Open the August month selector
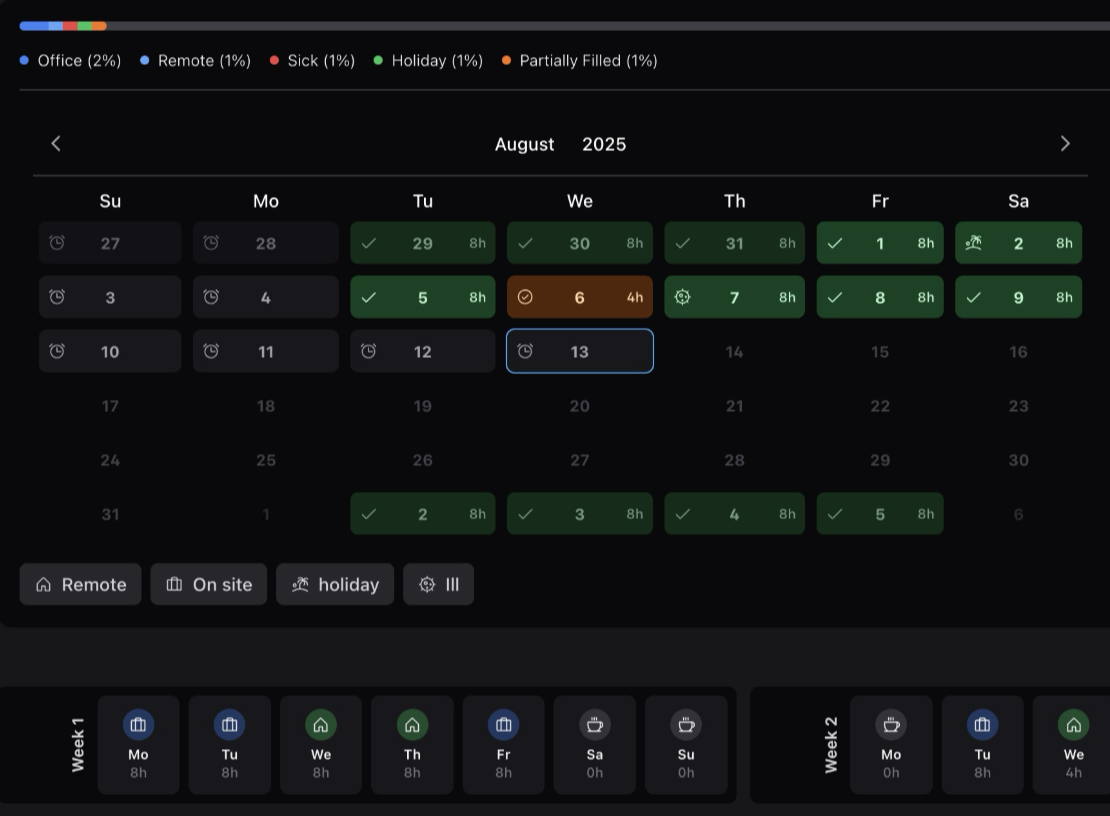Screen dimensions: 1110x816 (x=524, y=144)
